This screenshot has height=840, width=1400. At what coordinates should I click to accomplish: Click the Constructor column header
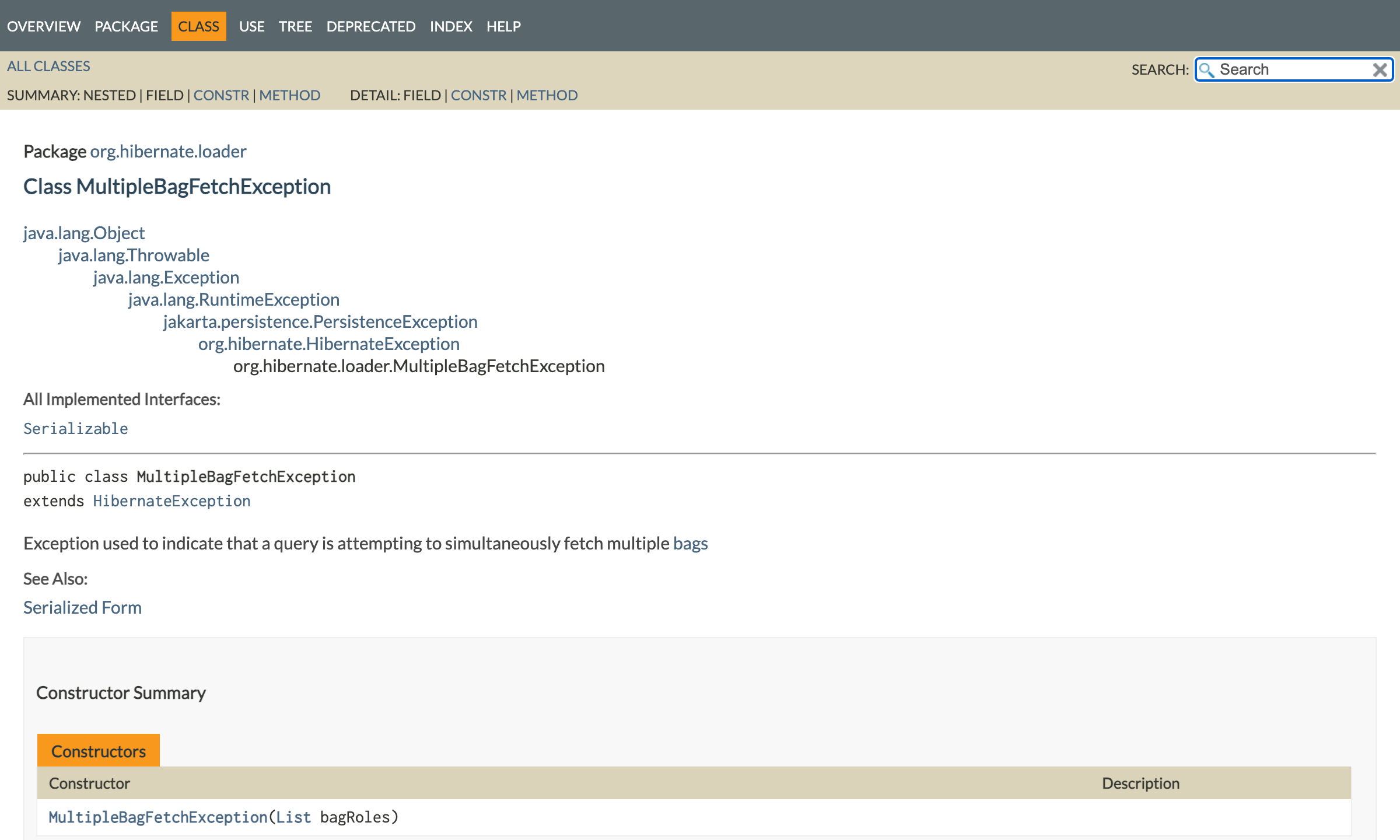(x=89, y=783)
